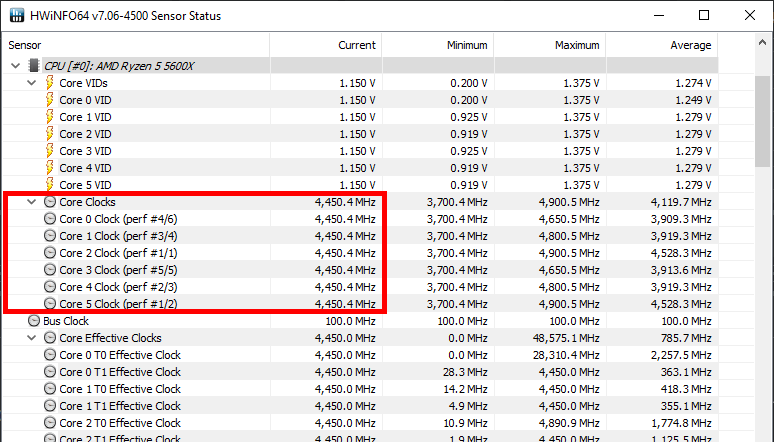Click the Core 2 T0 average 1,774.8 MHz
Viewport: 774px width, 442px height.
(x=681, y=423)
